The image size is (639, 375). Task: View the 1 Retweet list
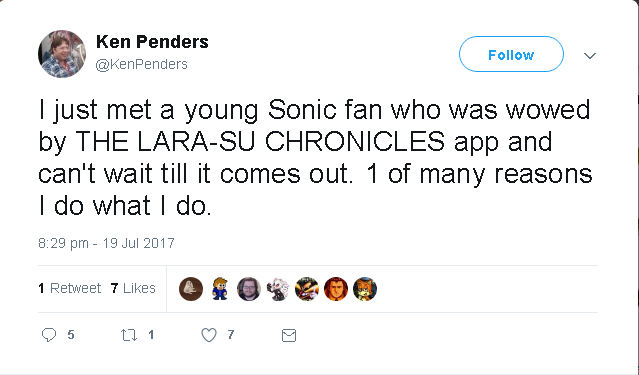click(x=70, y=288)
